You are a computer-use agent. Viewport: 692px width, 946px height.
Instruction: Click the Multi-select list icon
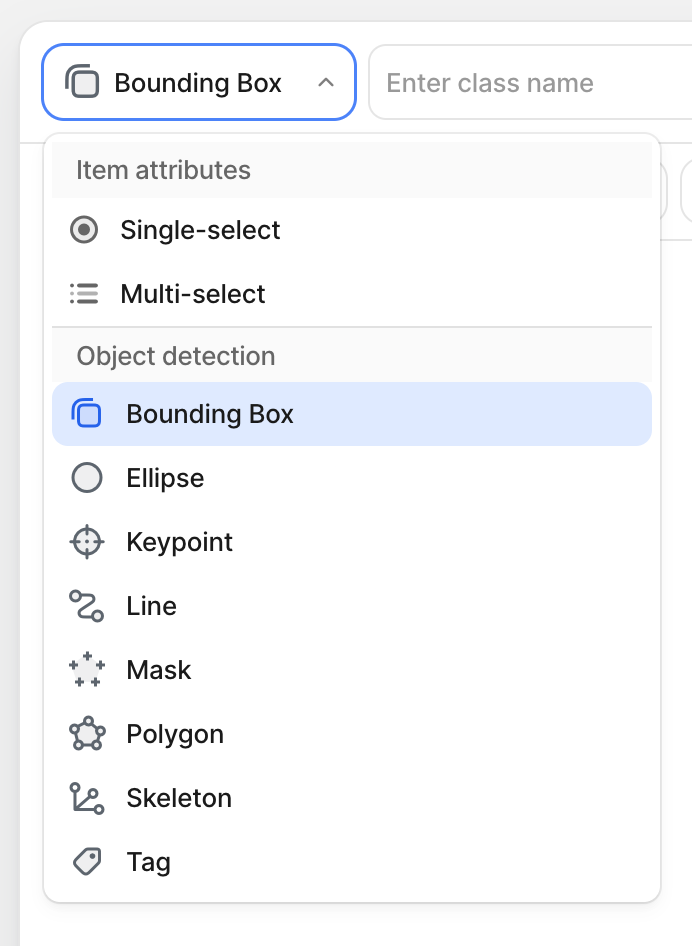tap(85, 293)
